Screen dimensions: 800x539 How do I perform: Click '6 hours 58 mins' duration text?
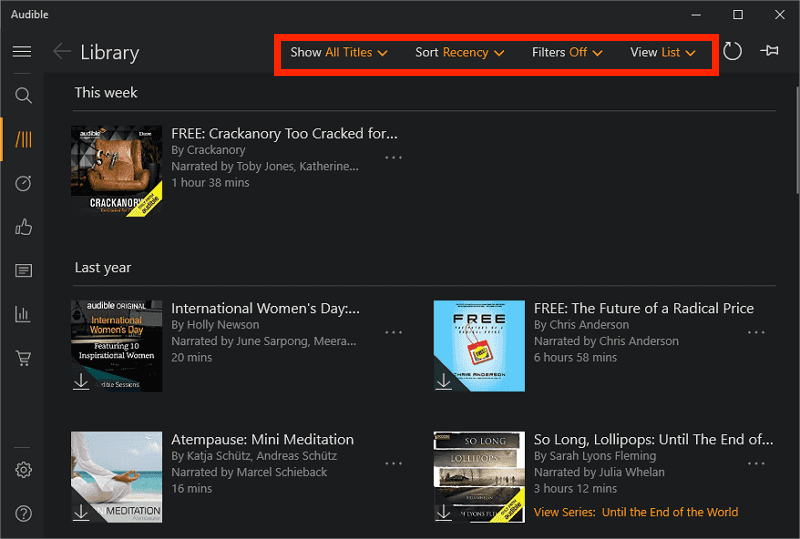coord(575,357)
